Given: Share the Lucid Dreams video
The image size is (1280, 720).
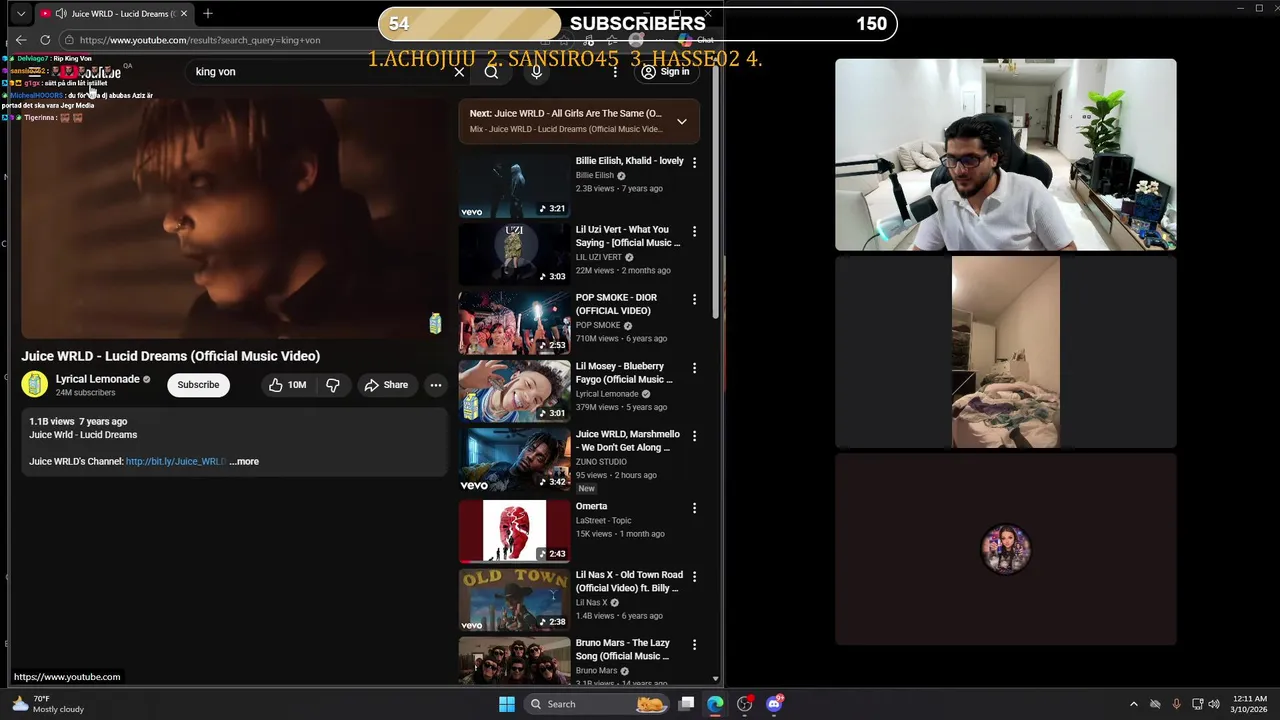Looking at the screenshot, I should tap(386, 385).
